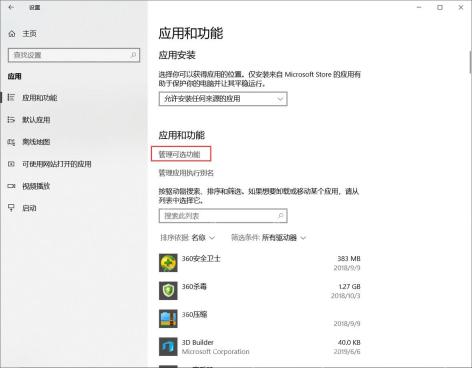This screenshot has width=472, height=368.
Task: Select the 离线地图 sidebar icon
Action: tap(11, 142)
